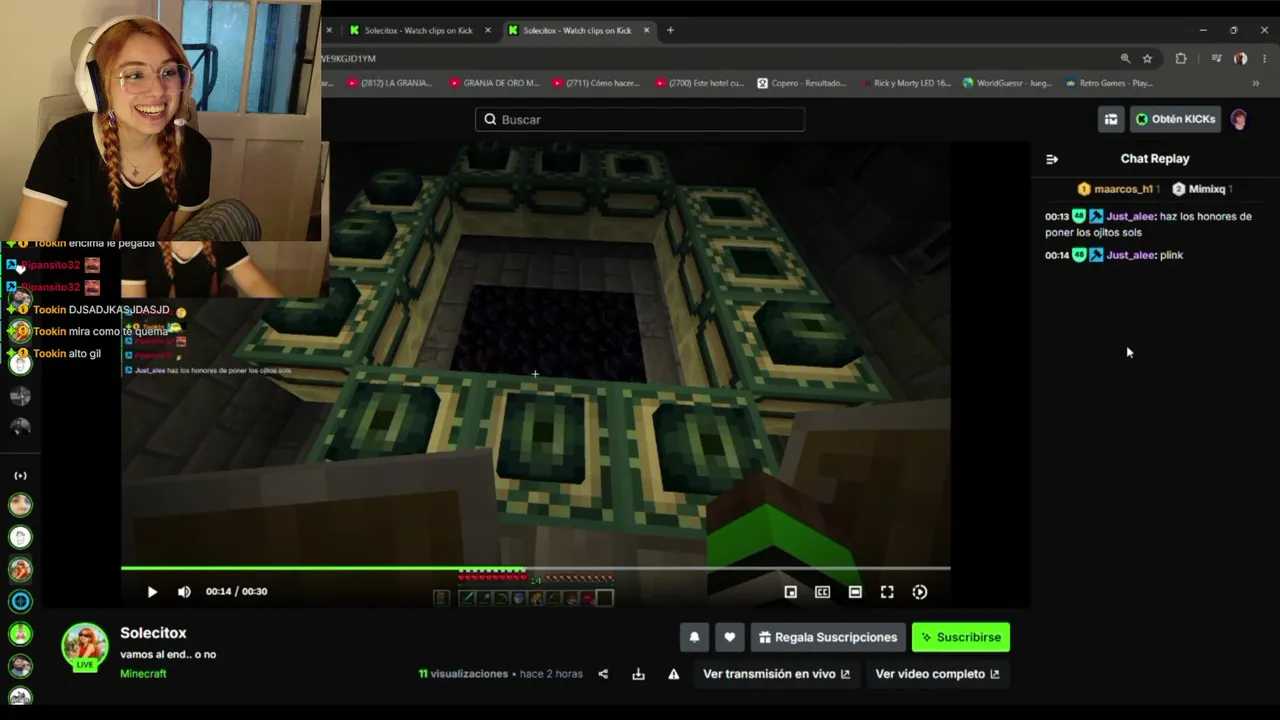This screenshot has width=1280, height=720.
Task: Open browser media controls icon
Action: pos(1216,59)
